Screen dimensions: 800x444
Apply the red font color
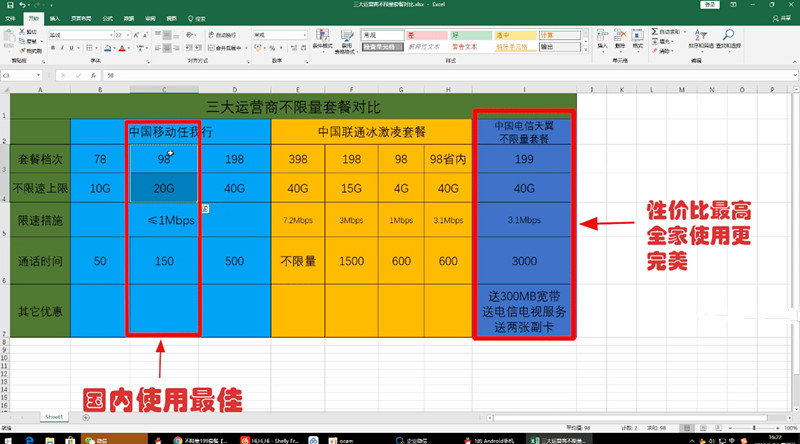point(122,48)
